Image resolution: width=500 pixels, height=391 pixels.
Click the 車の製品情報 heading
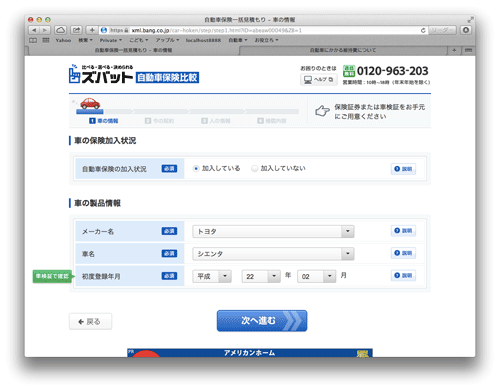(97, 203)
